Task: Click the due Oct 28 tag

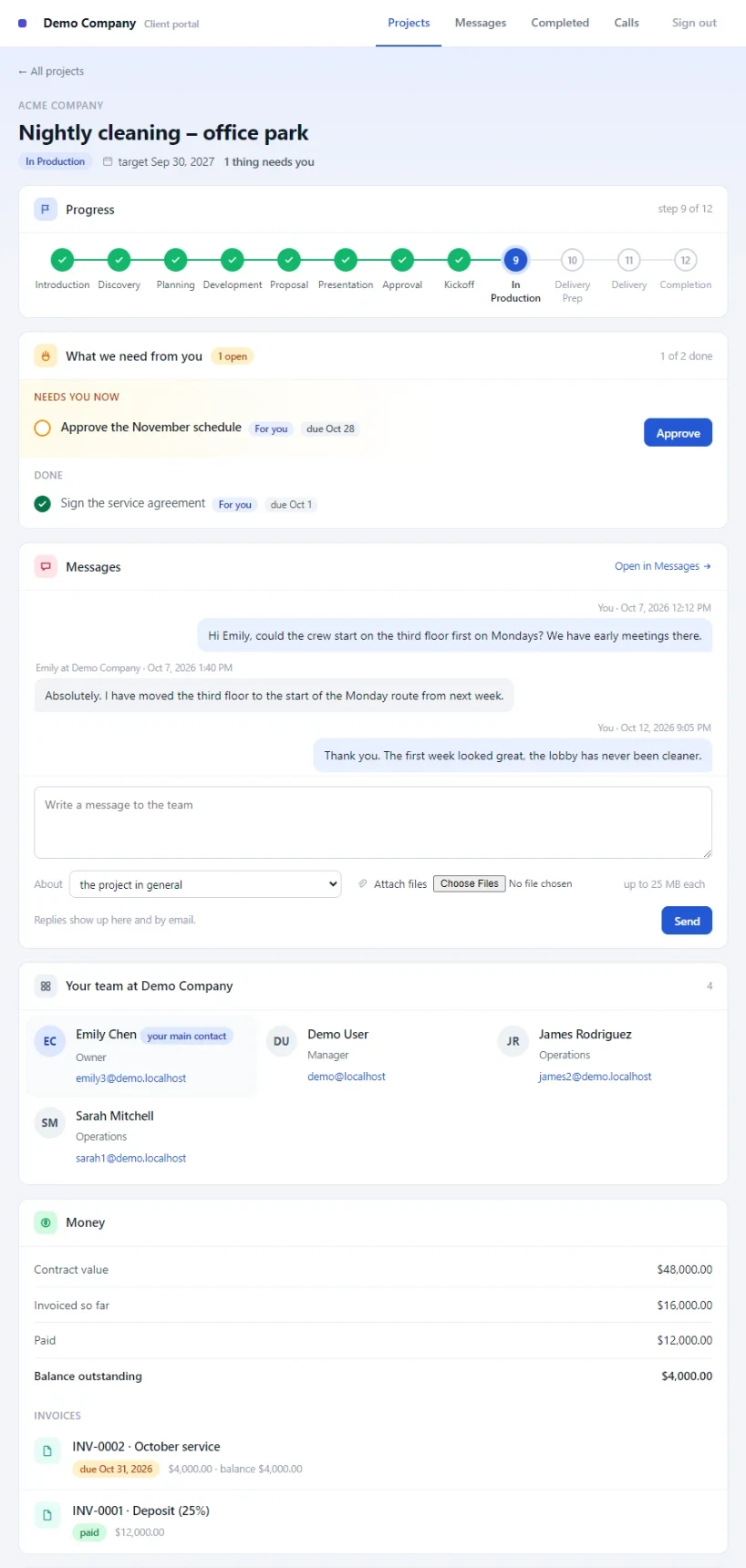Action: pyautogui.click(x=330, y=428)
